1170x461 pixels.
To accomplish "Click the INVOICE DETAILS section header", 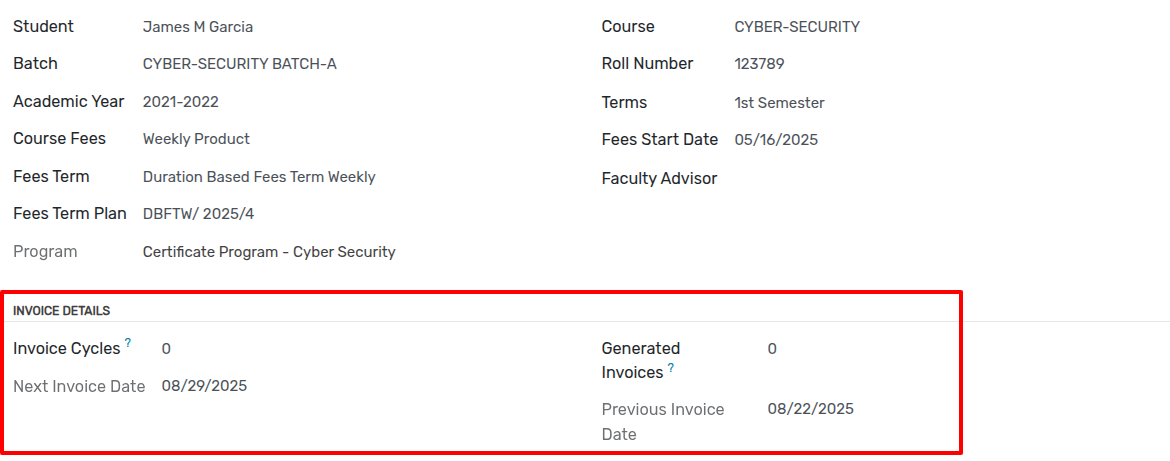I will click(62, 310).
